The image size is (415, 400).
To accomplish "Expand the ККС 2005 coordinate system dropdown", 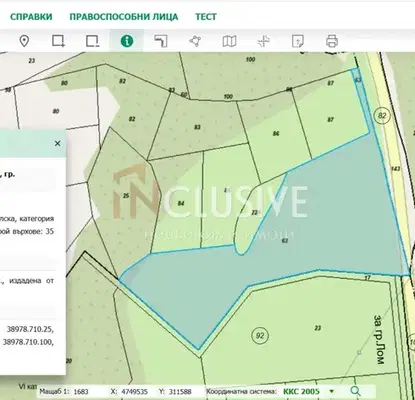I will (331, 391).
